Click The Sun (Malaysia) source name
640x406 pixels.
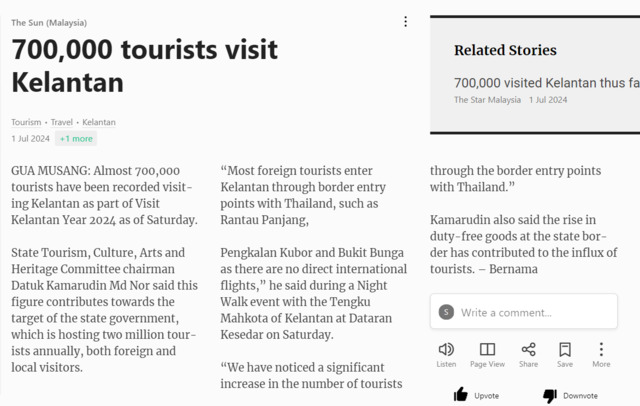[x=49, y=22]
